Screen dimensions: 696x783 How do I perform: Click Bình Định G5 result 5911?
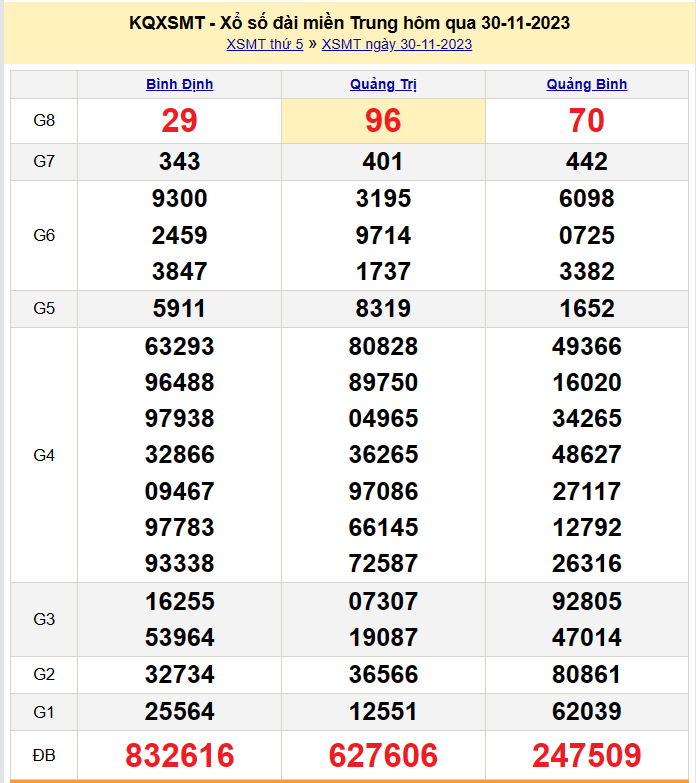point(179,308)
